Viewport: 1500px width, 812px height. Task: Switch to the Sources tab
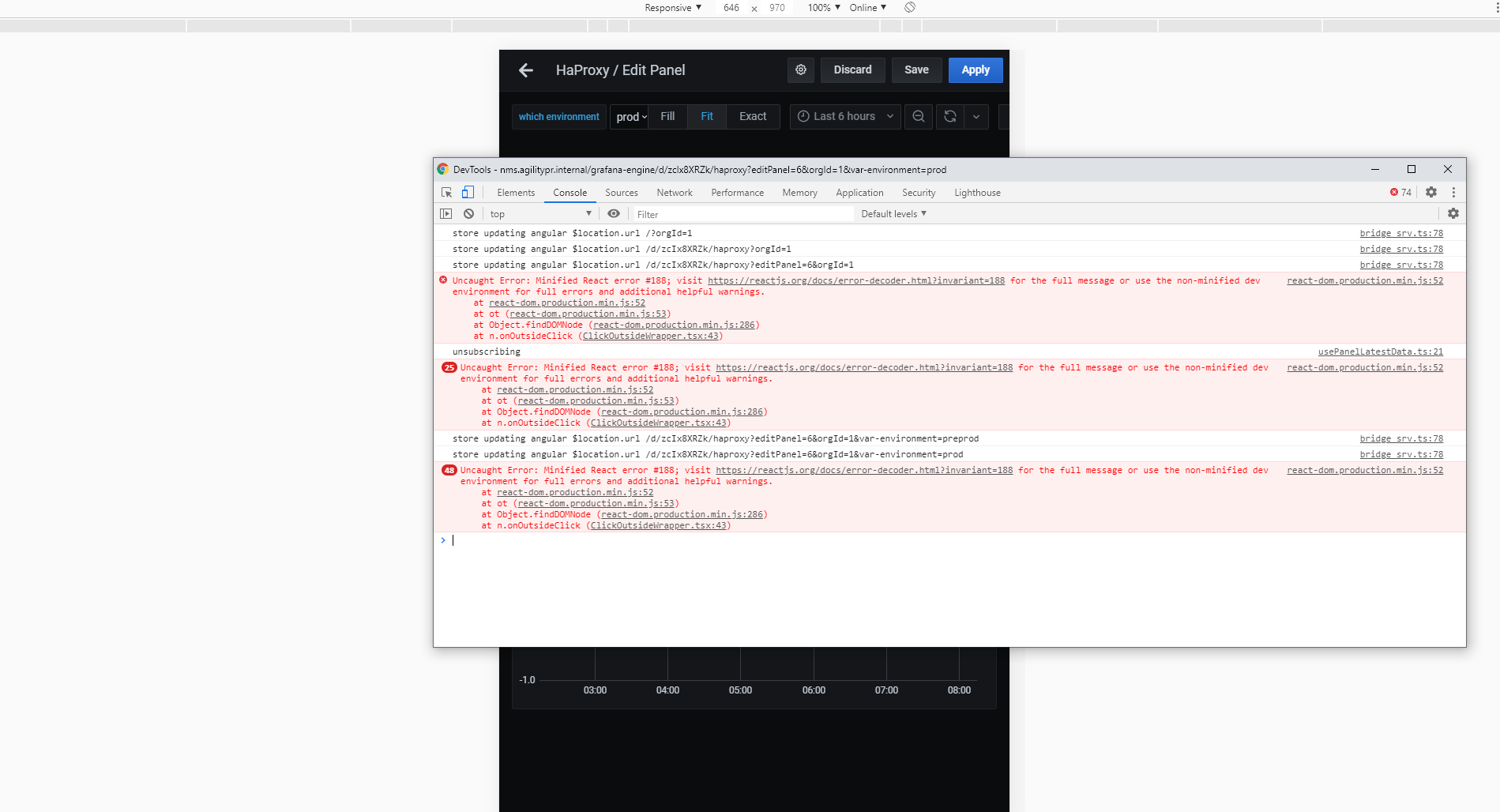(x=621, y=192)
